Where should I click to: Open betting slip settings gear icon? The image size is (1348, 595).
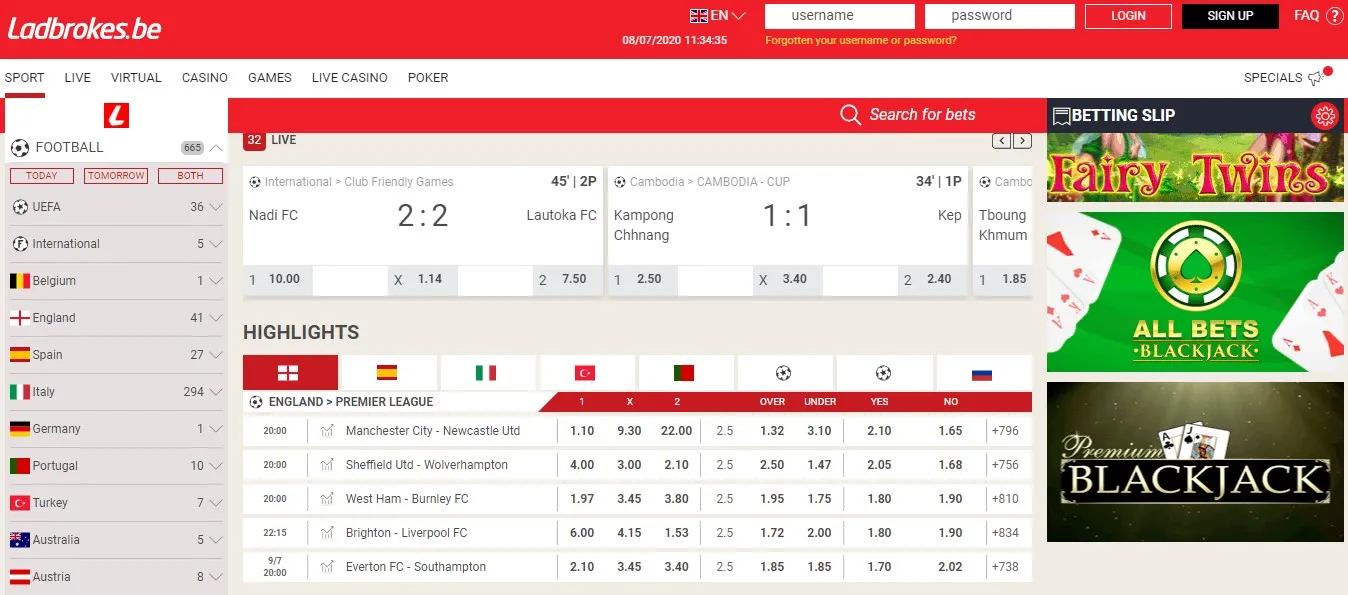coord(1325,116)
